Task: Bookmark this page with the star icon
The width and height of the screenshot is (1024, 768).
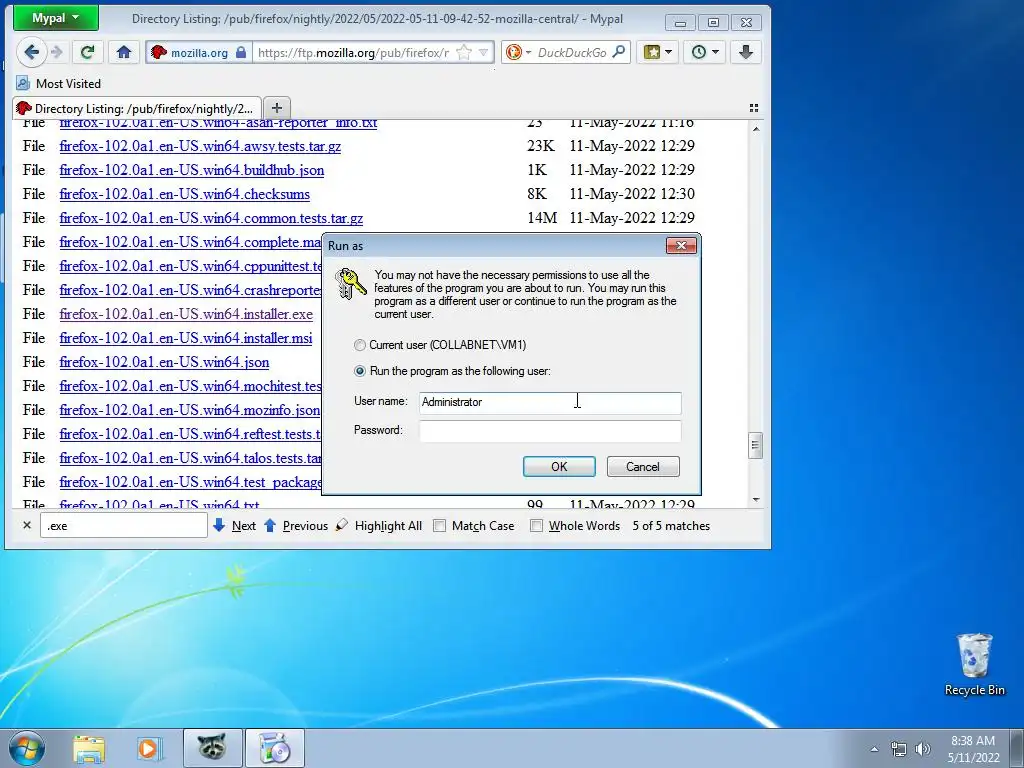Action: pyautogui.click(x=464, y=52)
